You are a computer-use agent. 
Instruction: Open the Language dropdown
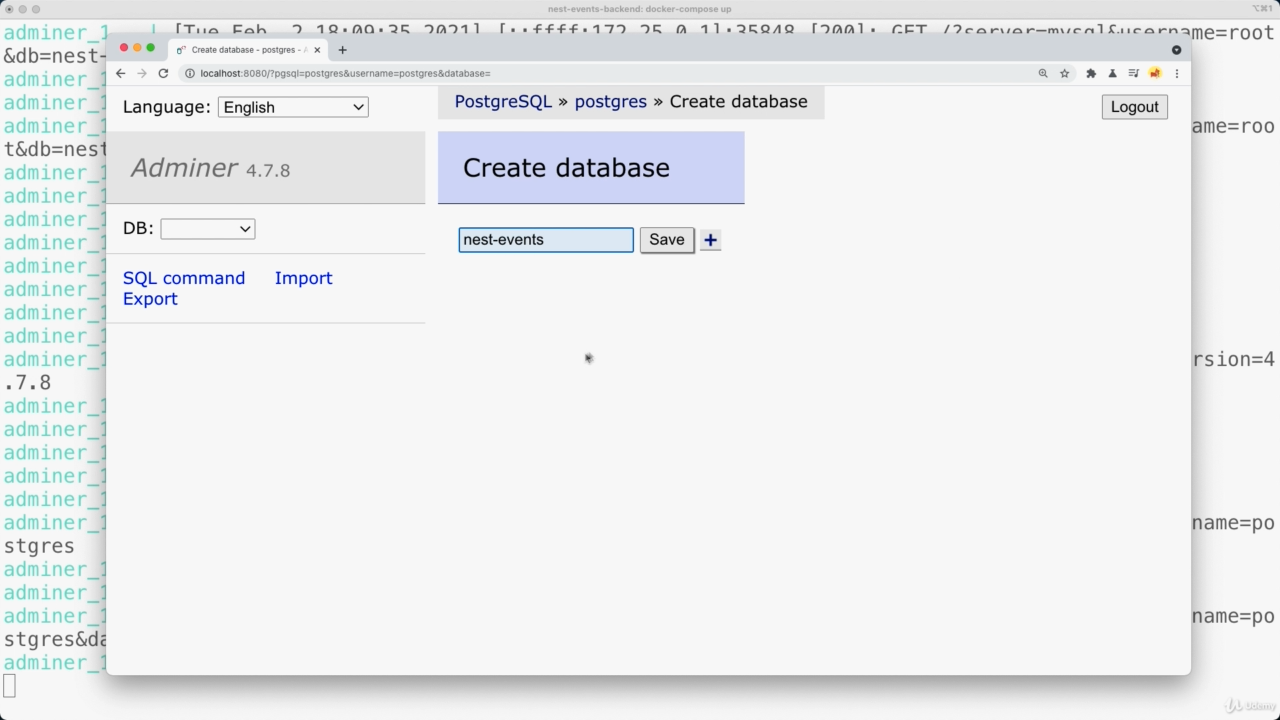point(293,107)
